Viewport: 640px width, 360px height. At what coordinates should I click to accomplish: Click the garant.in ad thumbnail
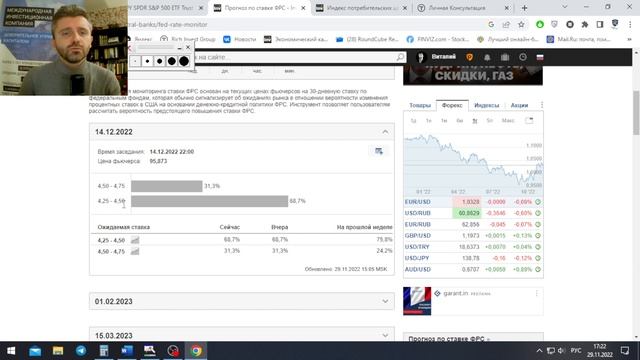click(417, 301)
